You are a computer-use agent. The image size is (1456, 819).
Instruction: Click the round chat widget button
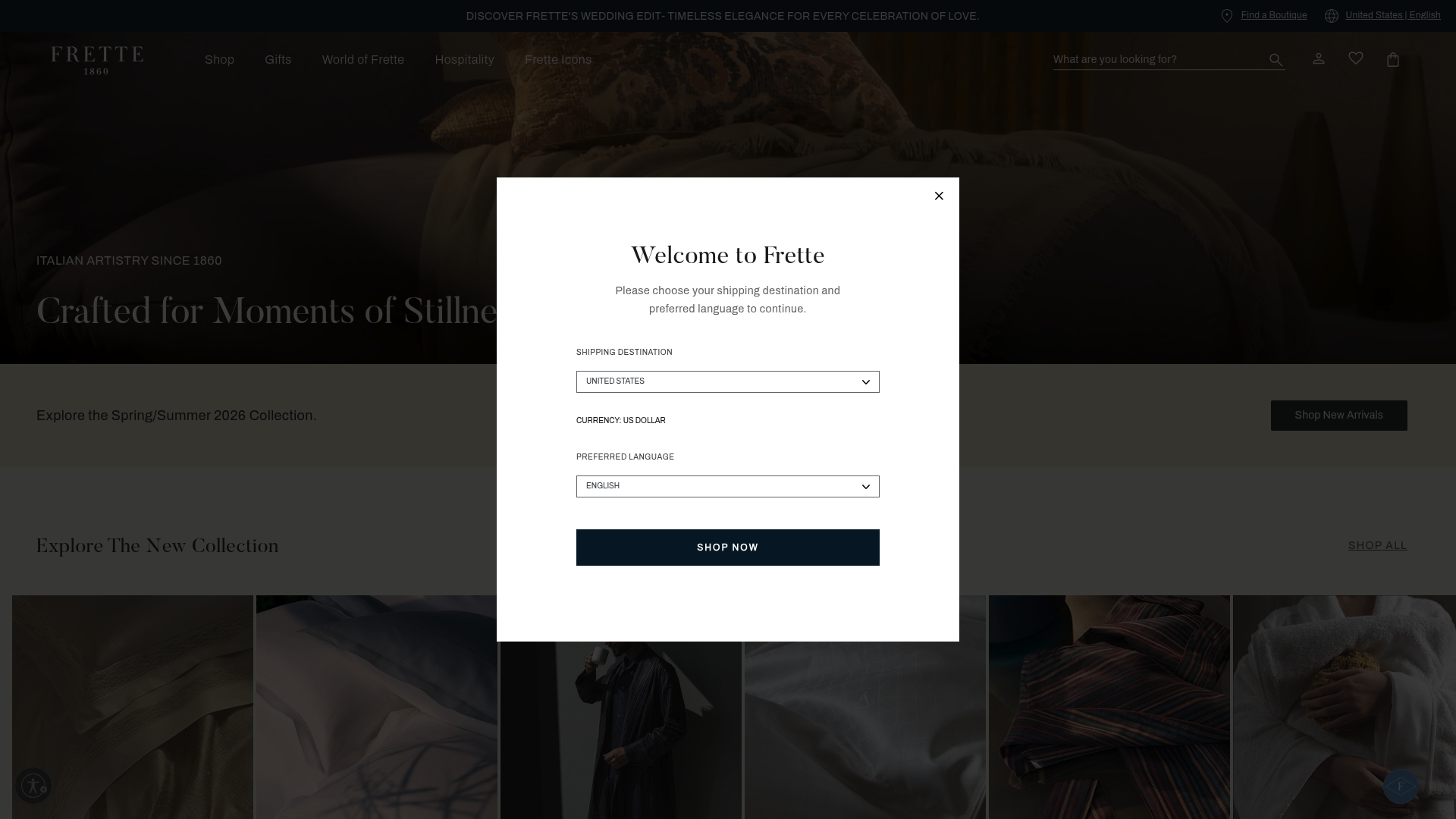pos(1401,786)
